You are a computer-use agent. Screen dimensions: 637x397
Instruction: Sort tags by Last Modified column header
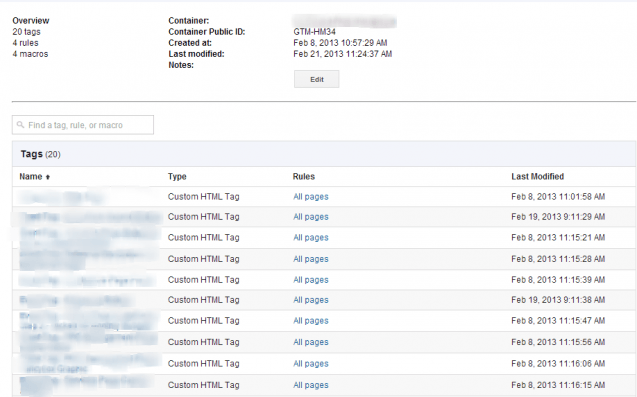point(537,177)
